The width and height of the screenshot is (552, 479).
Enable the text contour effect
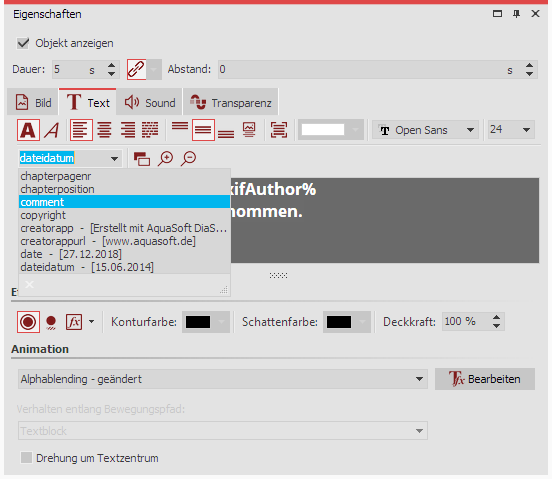[28, 322]
